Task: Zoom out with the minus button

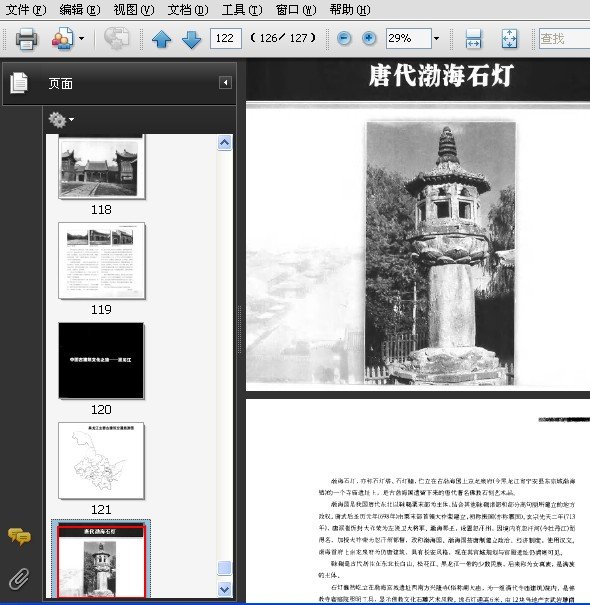Action: 344,38
